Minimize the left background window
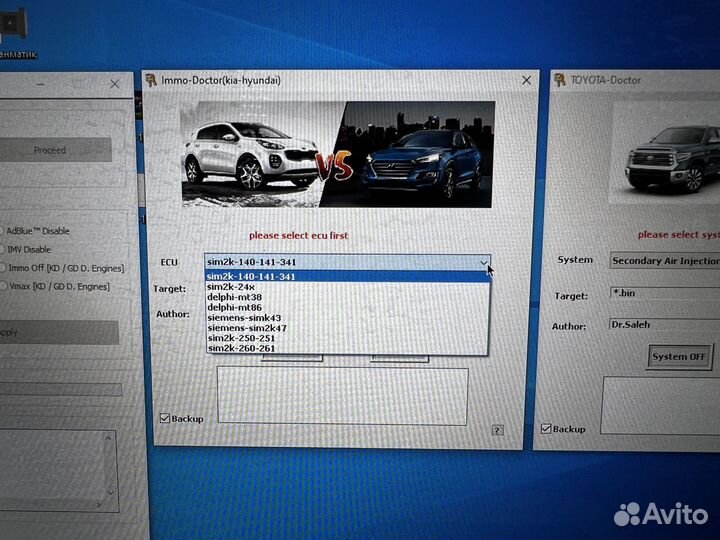This screenshot has width=720, height=540. 40,84
